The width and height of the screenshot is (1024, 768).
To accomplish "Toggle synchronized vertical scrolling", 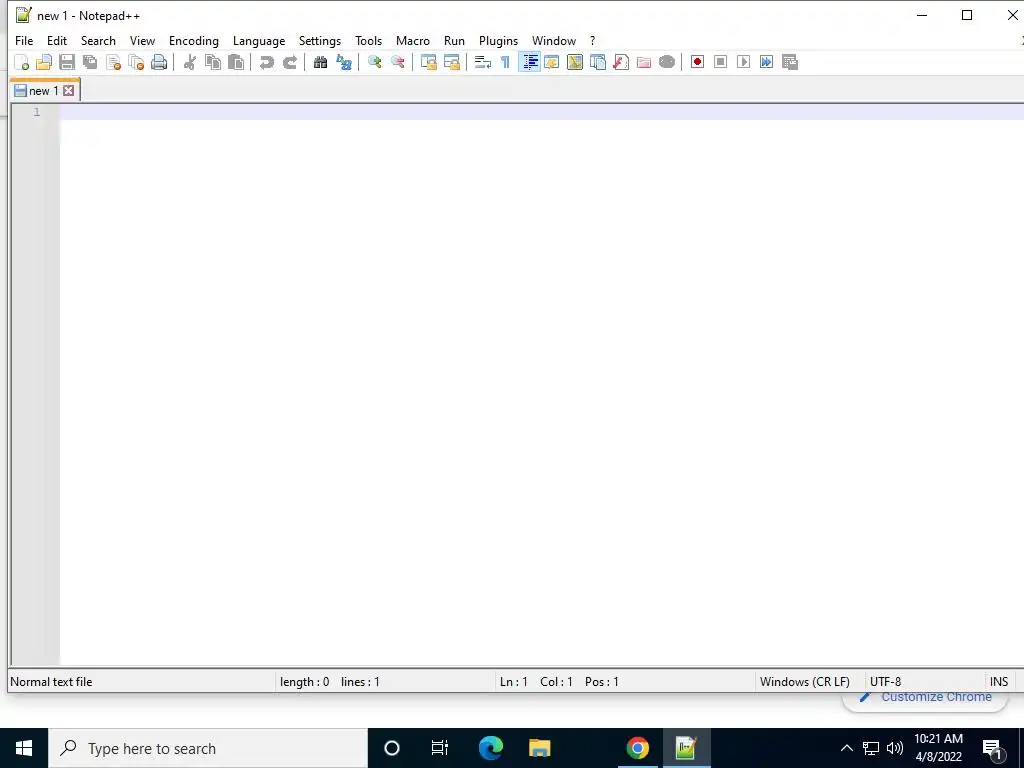I will [x=428, y=62].
